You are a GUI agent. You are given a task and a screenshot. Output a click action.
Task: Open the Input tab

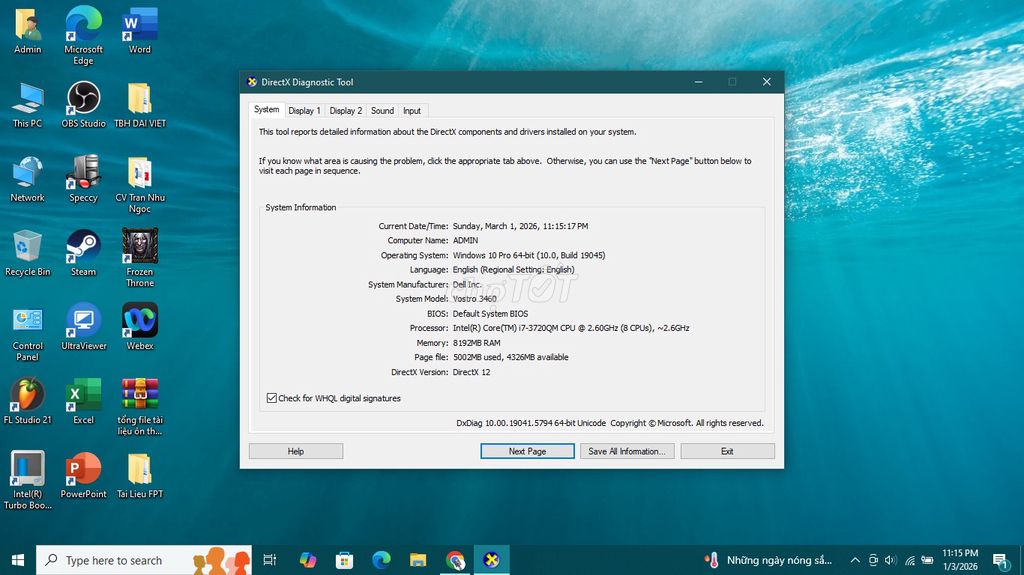tap(411, 110)
